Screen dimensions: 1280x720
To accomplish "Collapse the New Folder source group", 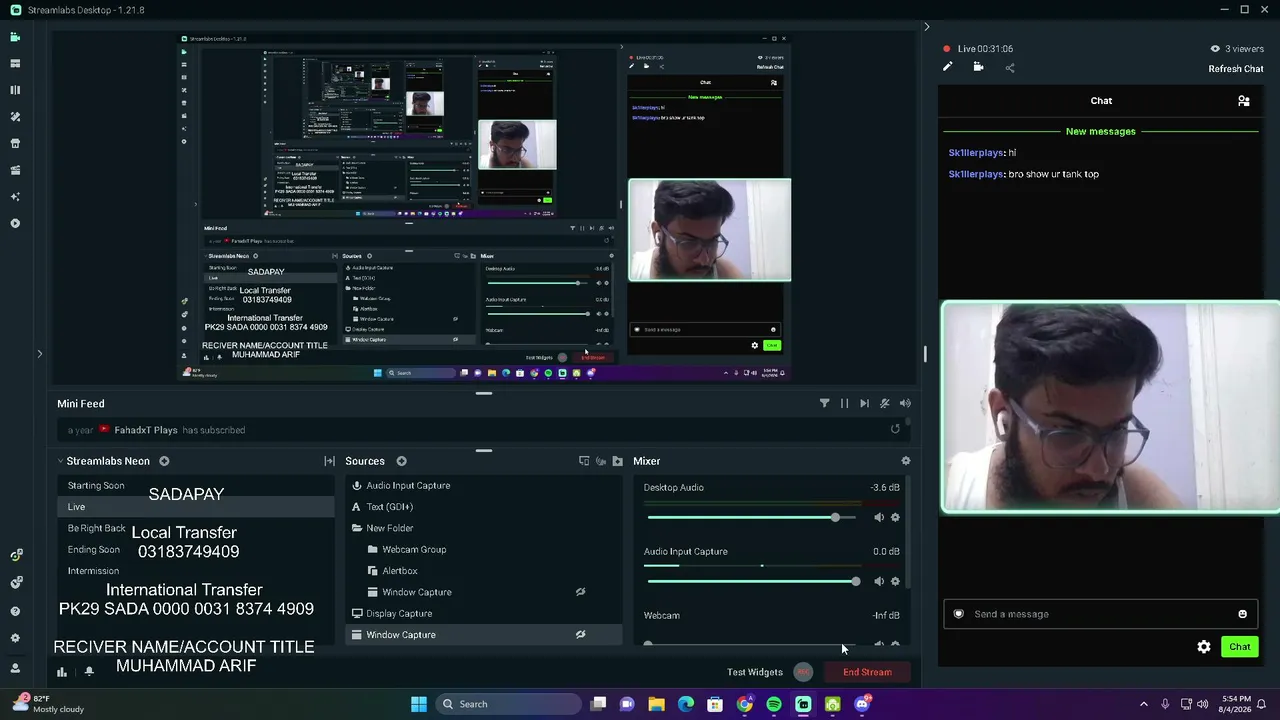I will [357, 528].
